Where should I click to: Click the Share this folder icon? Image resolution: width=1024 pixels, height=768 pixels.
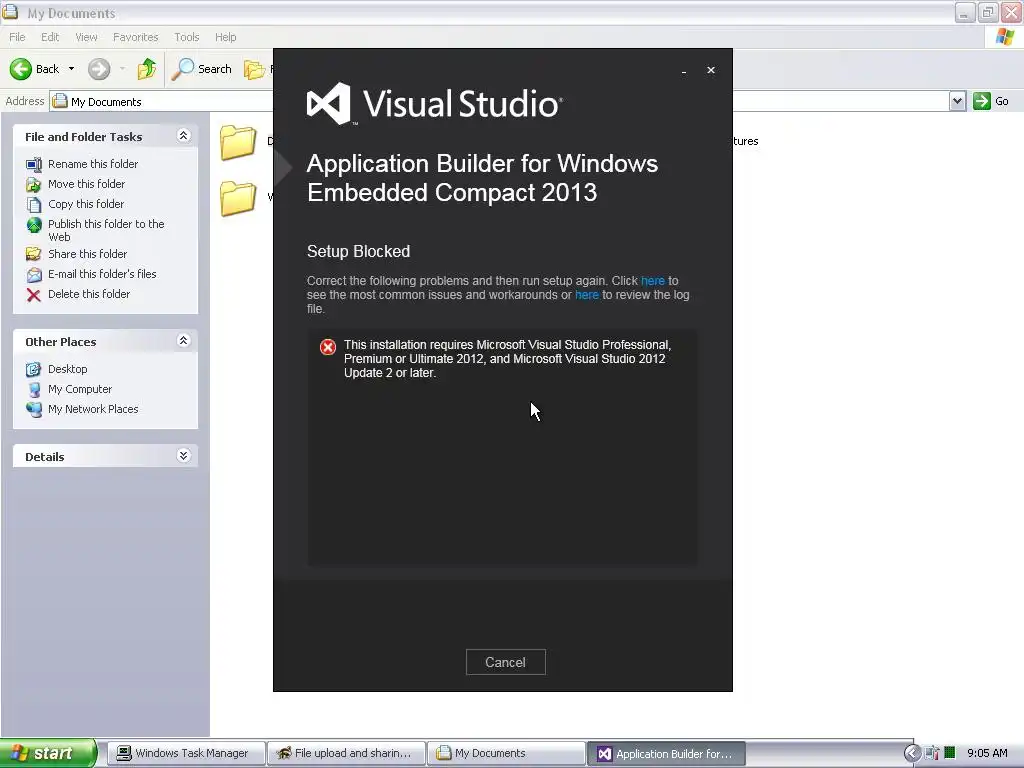tap(34, 254)
